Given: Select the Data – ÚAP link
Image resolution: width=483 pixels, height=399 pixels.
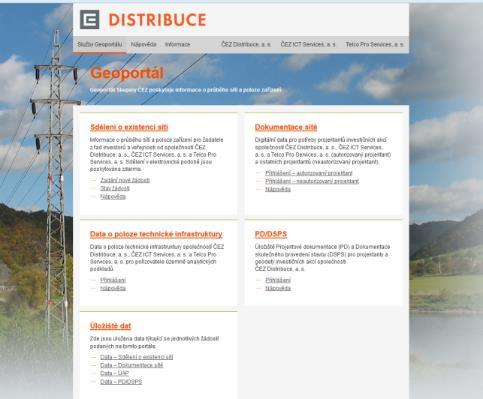Looking at the screenshot, I should (x=114, y=373).
